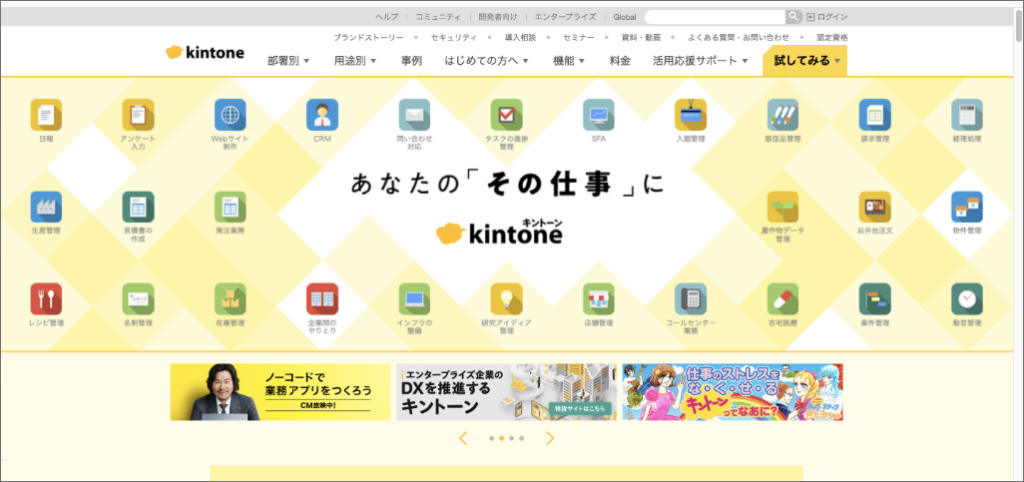Click the 見積書の作成 document icon

click(138, 207)
